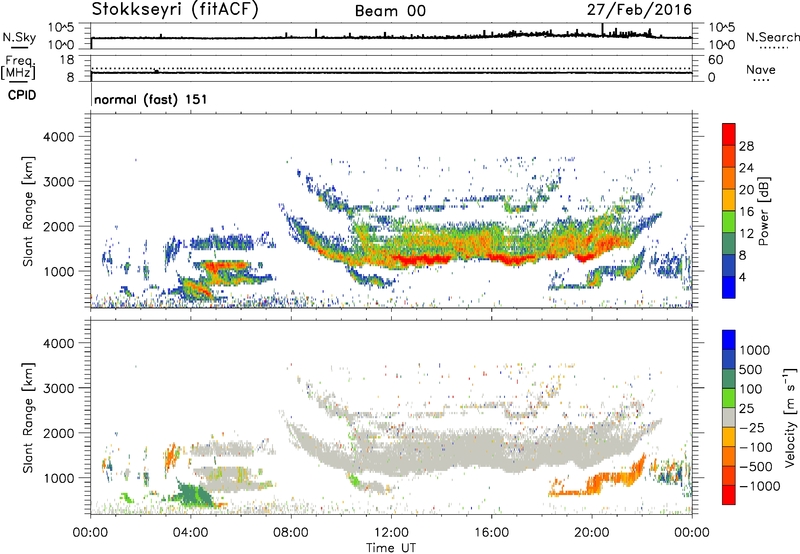Click the intense red power echo near 13:00
800x554 pixels.
click(x=421, y=260)
